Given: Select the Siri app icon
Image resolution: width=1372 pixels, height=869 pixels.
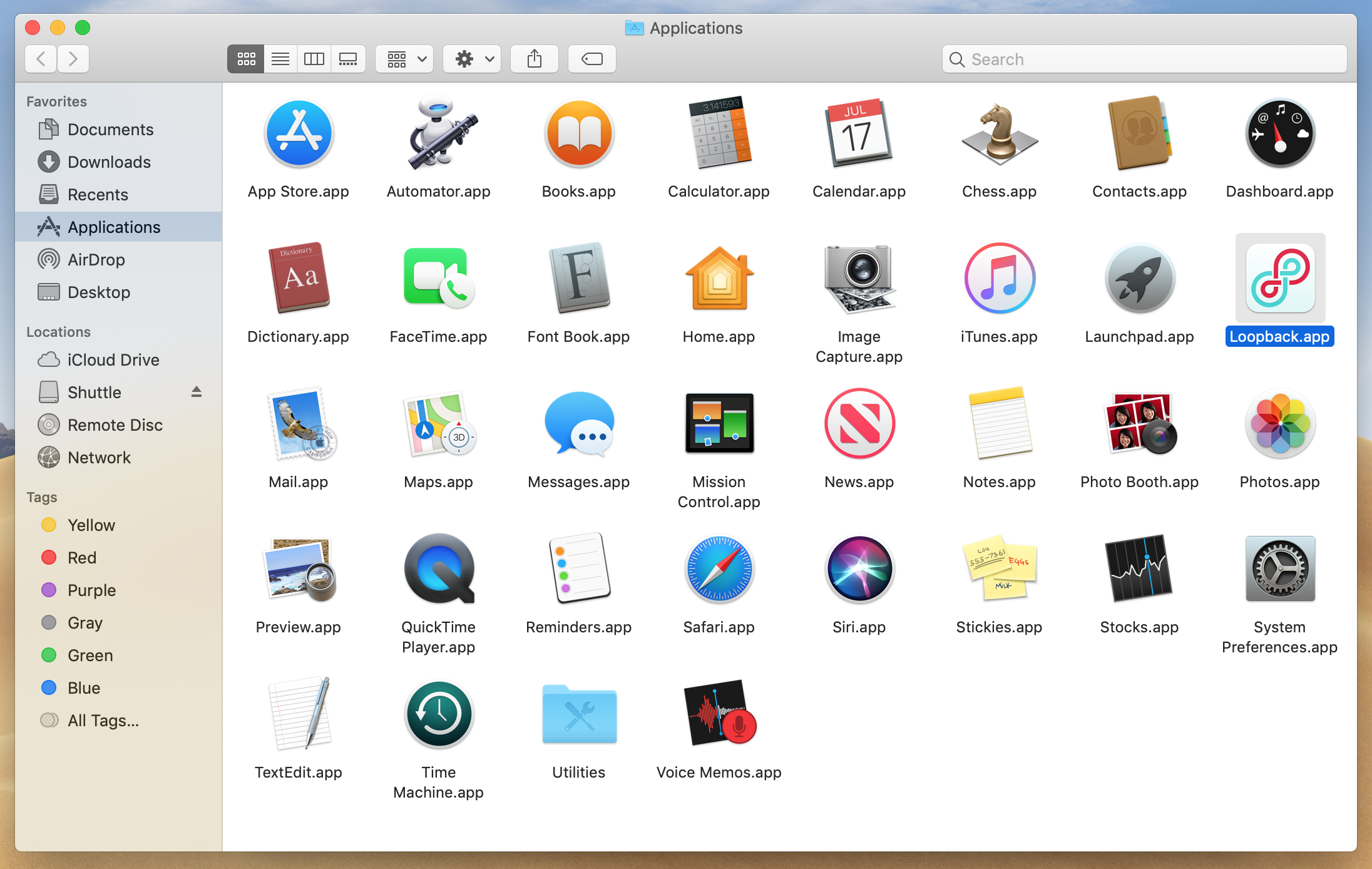Looking at the screenshot, I should coord(859,569).
